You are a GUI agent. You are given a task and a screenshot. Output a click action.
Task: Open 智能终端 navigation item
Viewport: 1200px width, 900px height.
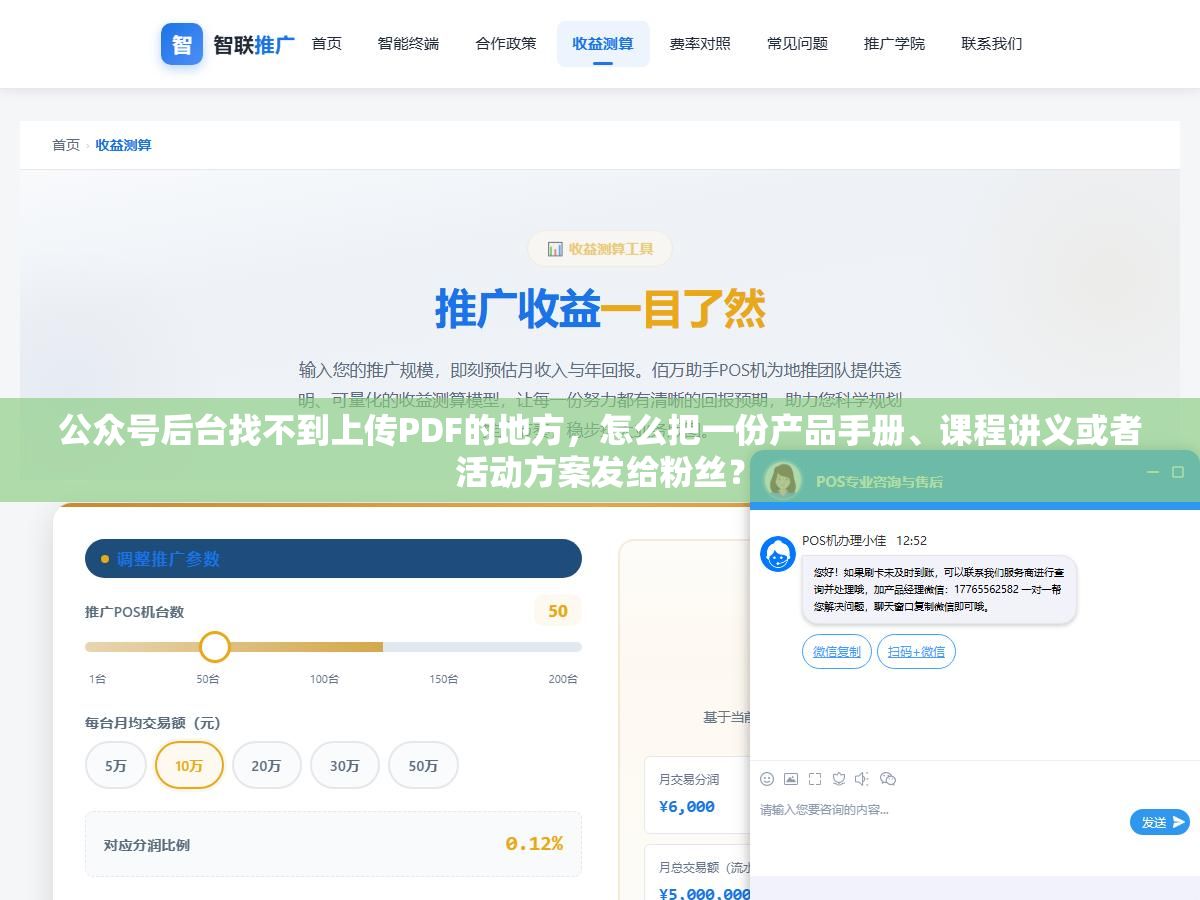pyautogui.click(x=408, y=44)
